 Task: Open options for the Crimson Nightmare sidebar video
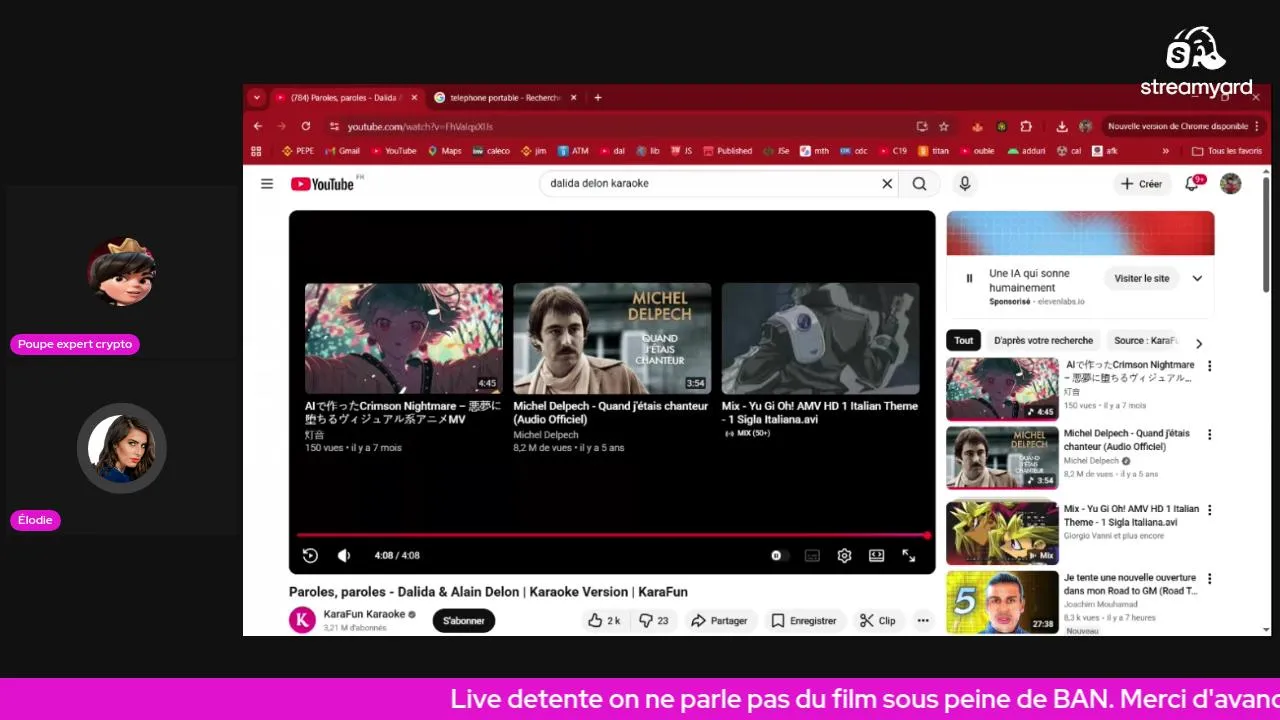pos(1209,366)
